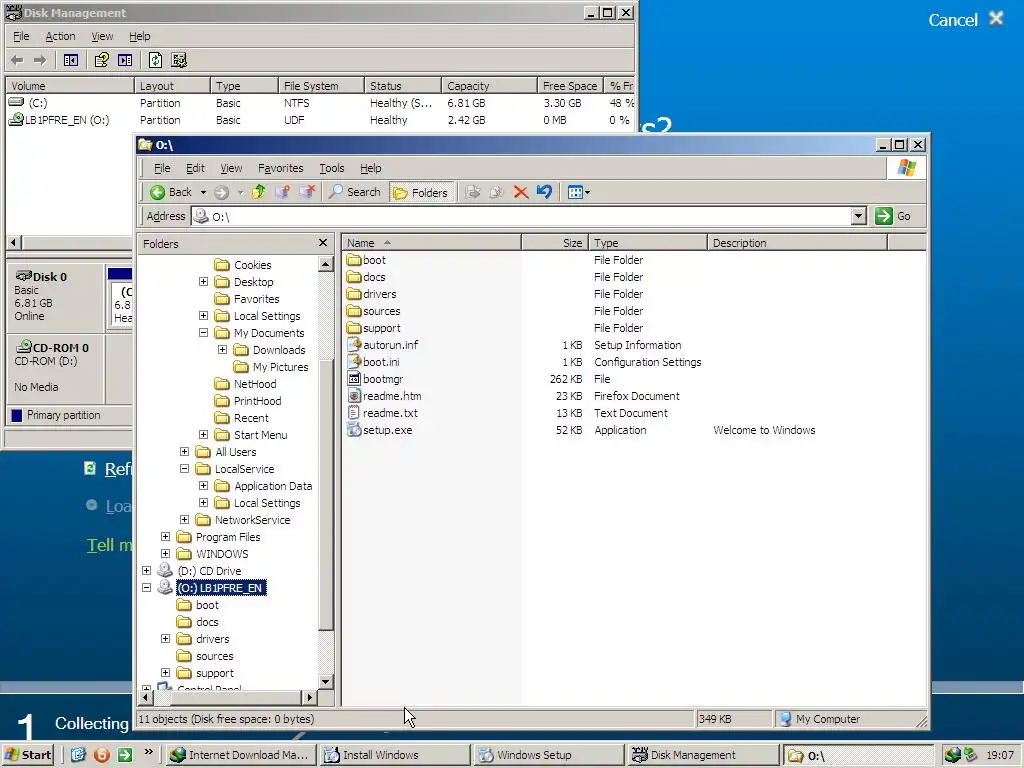
Task: Toggle the Folders pane button
Action: click(421, 192)
